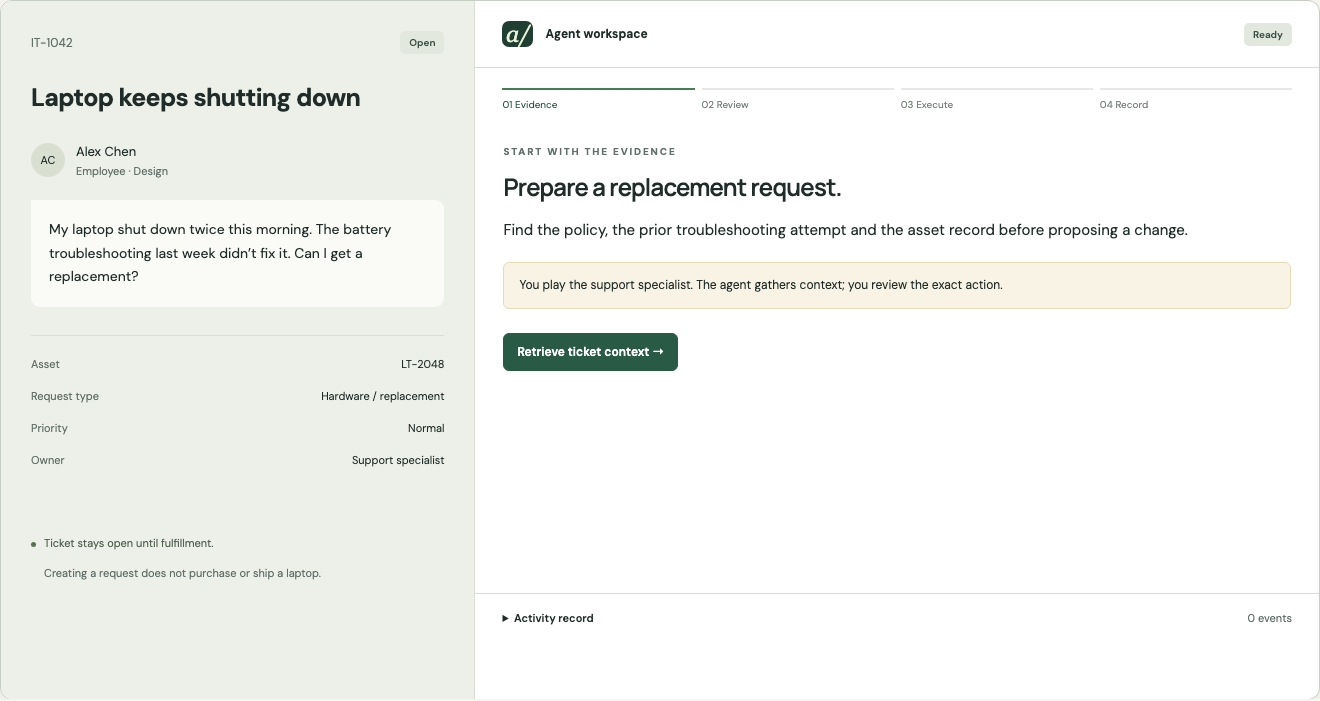The width and height of the screenshot is (1320, 701).
Task: Click the customer message bubble
Action: pyautogui.click(x=237, y=253)
